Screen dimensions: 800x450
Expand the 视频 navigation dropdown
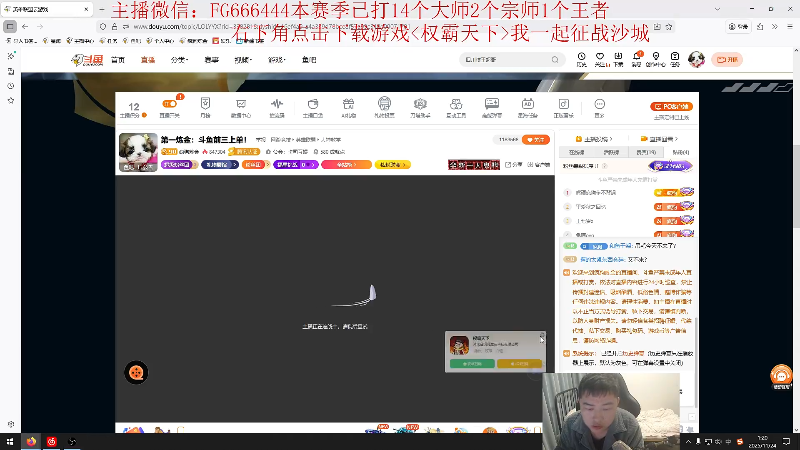click(243, 60)
